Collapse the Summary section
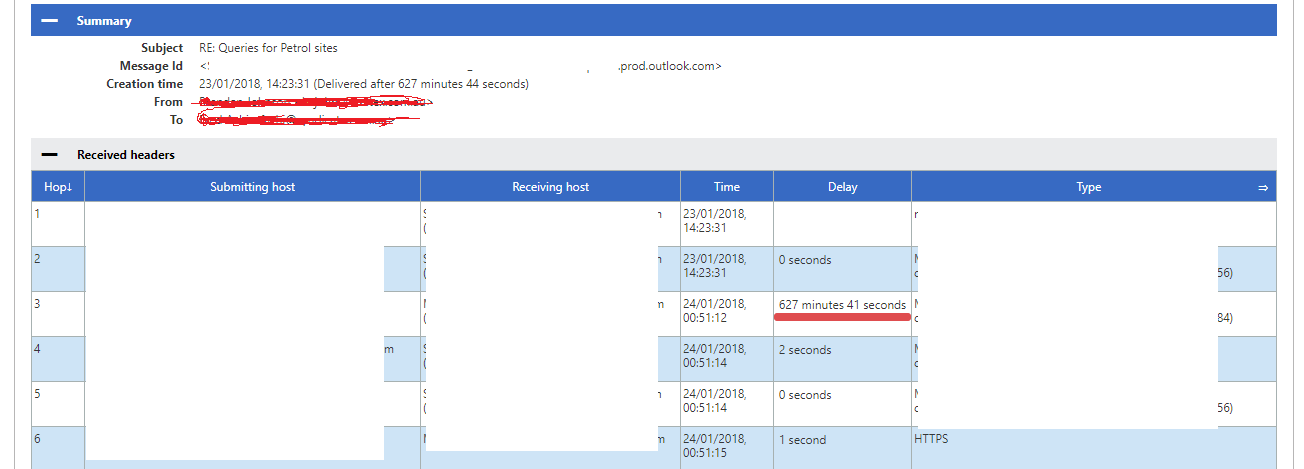This screenshot has width=1304, height=469. (x=49, y=21)
